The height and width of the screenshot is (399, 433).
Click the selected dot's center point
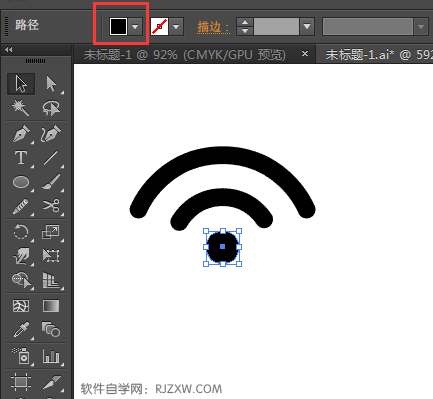[223, 247]
